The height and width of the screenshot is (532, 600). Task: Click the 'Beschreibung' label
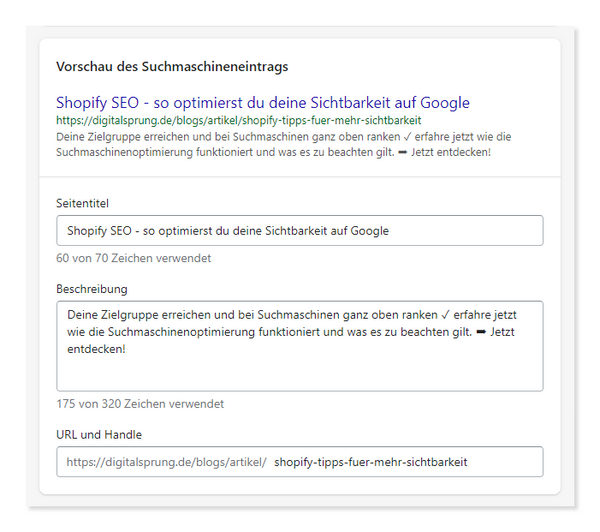point(92,289)
